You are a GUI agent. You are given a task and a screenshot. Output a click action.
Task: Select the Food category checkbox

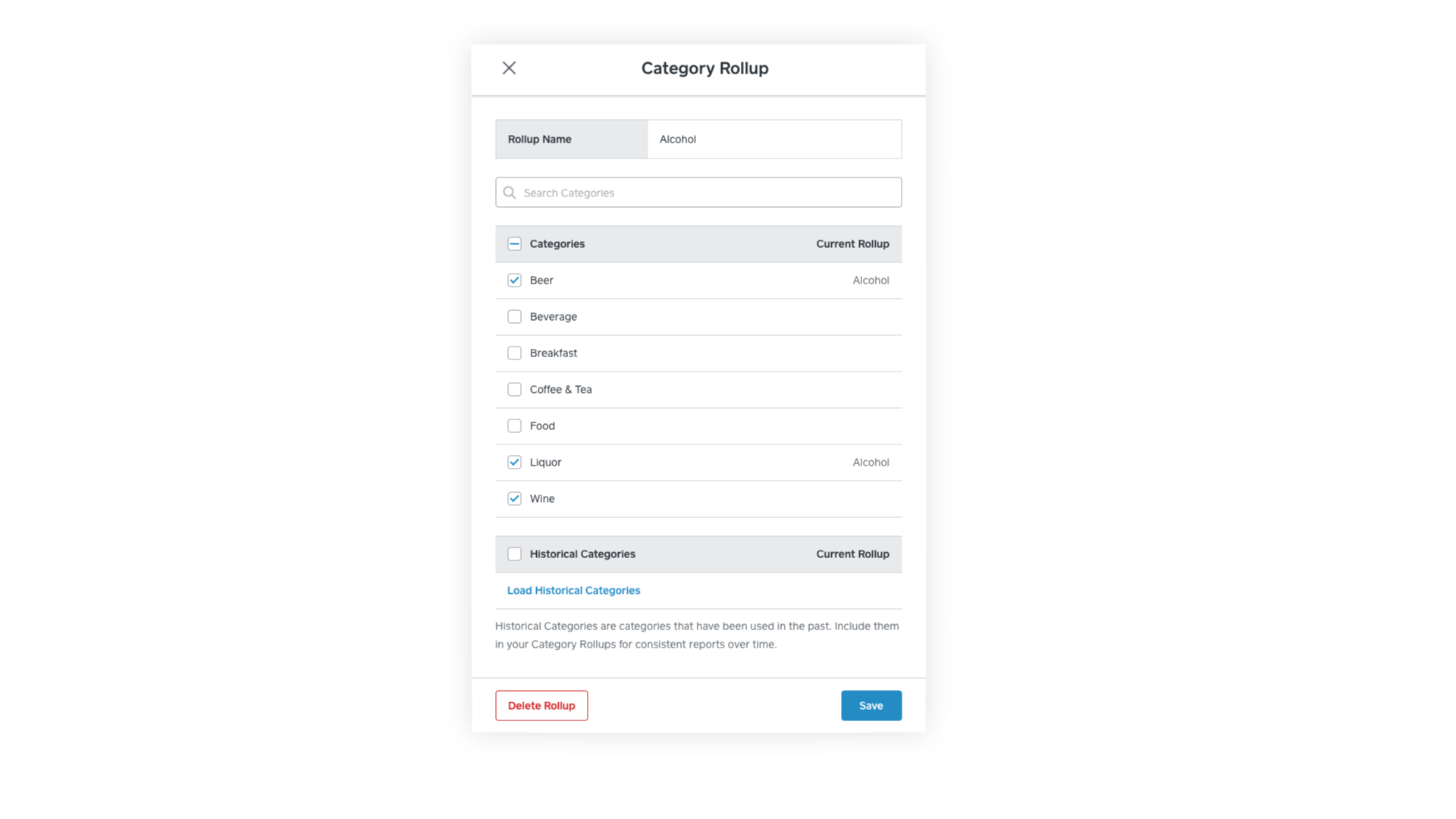(514, 426)
